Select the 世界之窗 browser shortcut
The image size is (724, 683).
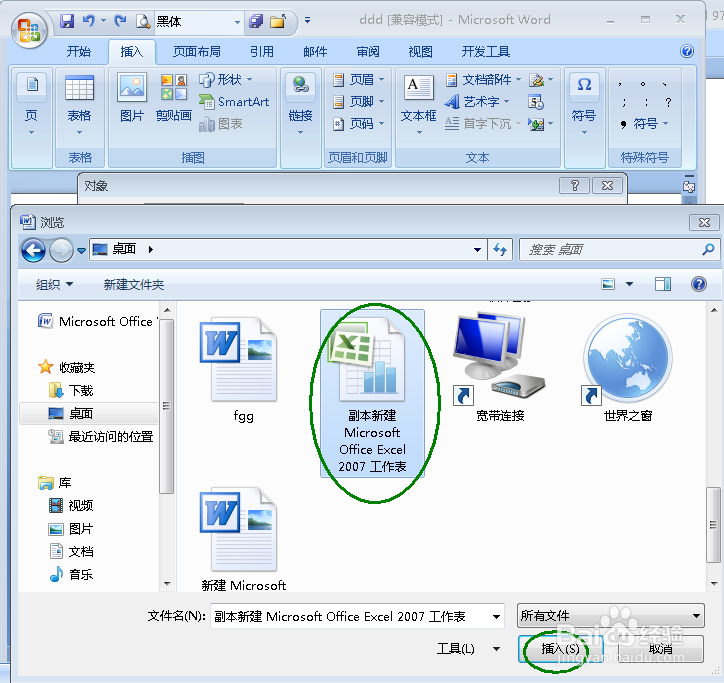(x=628, y=368)
